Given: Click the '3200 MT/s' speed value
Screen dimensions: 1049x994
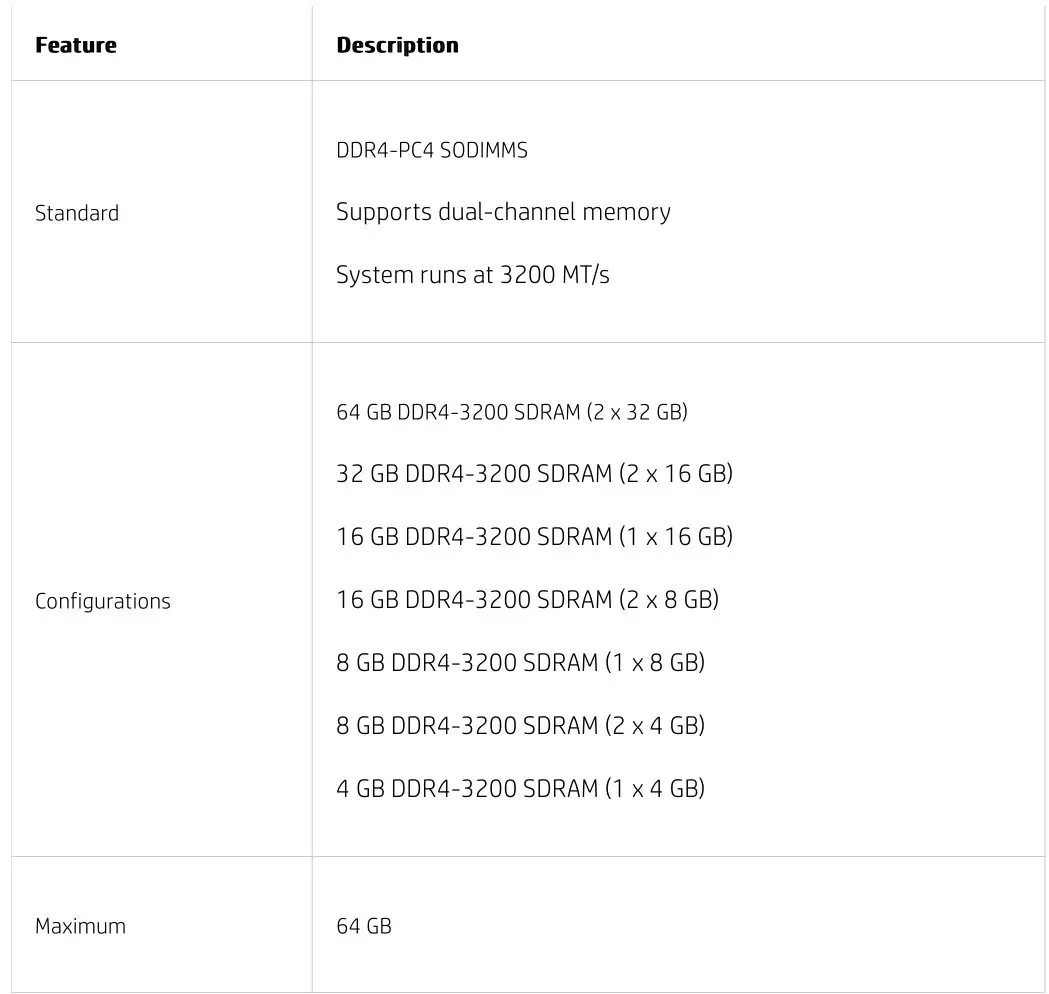Looking at the screenshot, I should (x=554, y=275).
